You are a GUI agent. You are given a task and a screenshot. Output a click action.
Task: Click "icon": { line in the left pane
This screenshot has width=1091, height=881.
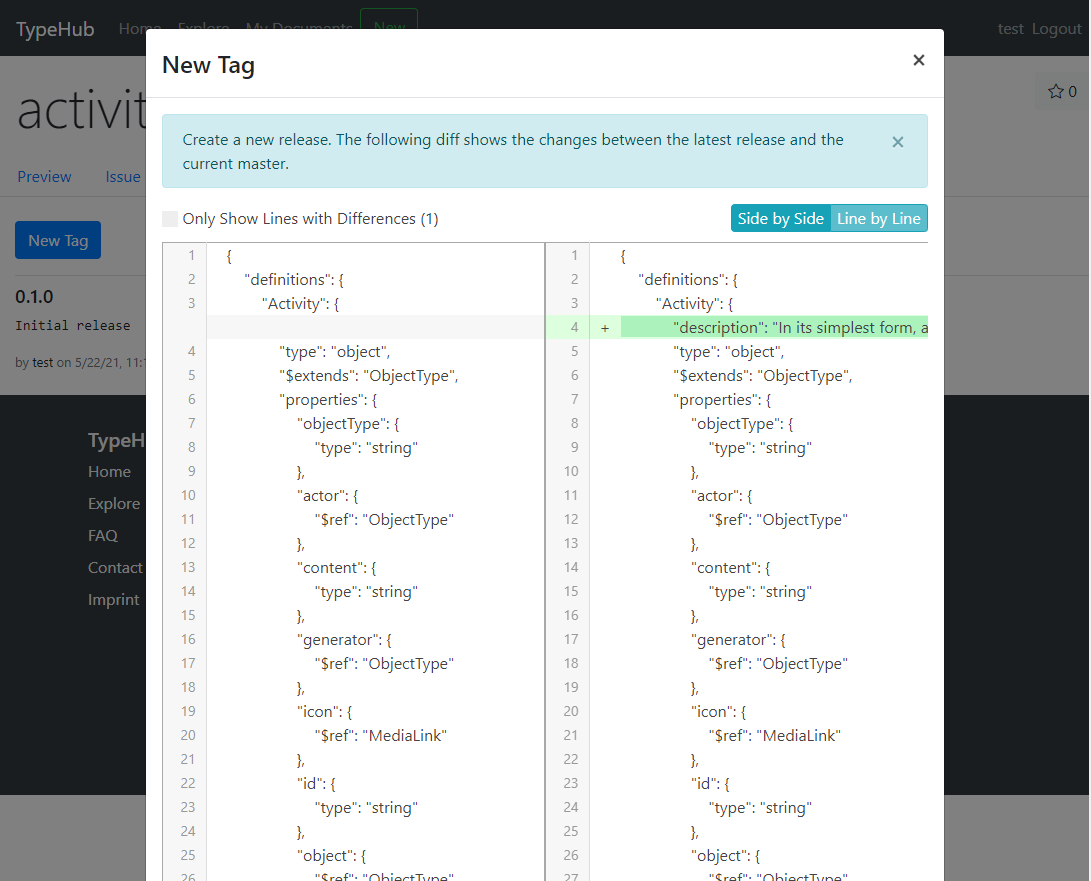pos(324,712)
